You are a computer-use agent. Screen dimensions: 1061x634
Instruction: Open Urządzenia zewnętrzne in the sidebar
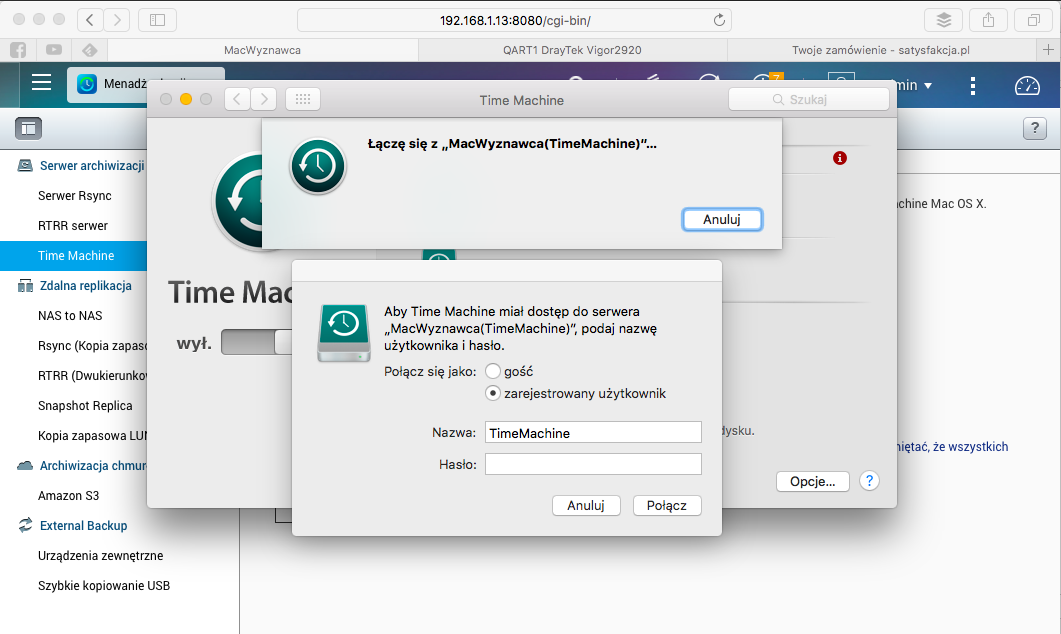pyautogui.click(x=100, y=556)
